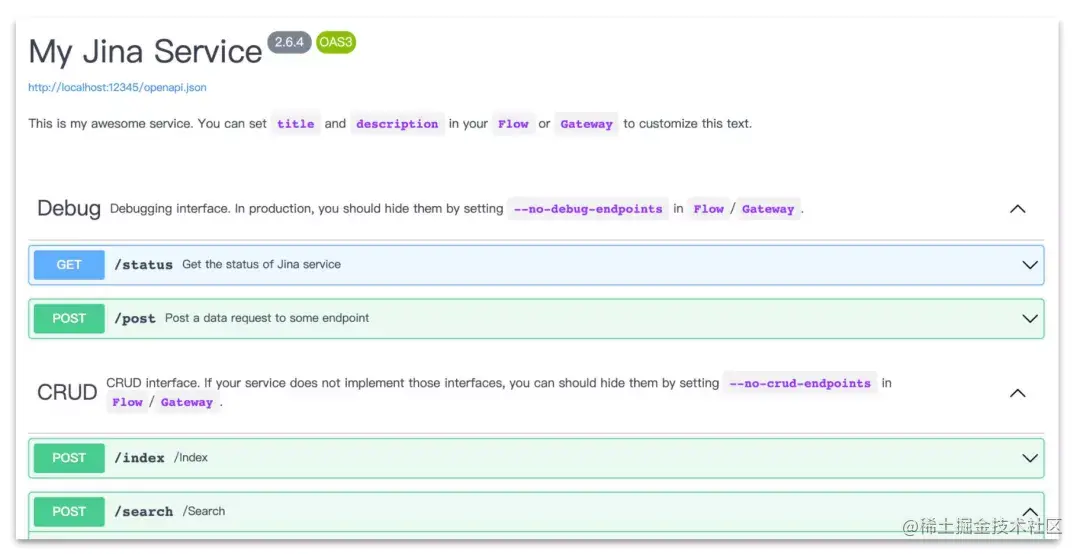Click the GET method badge for /status
This screenshot has height=554, width=1080.
pyautogui.click(x=69, y=265)
